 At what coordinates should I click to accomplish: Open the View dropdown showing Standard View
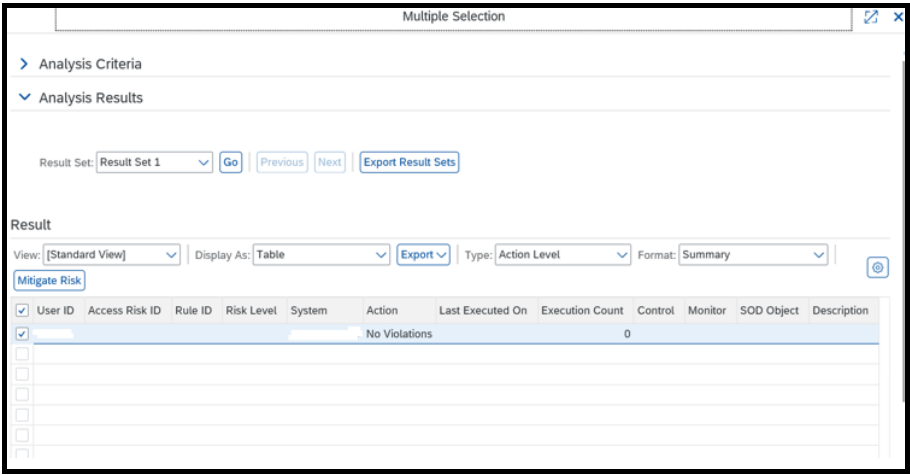pyautogui.click(x=111, y=254)
